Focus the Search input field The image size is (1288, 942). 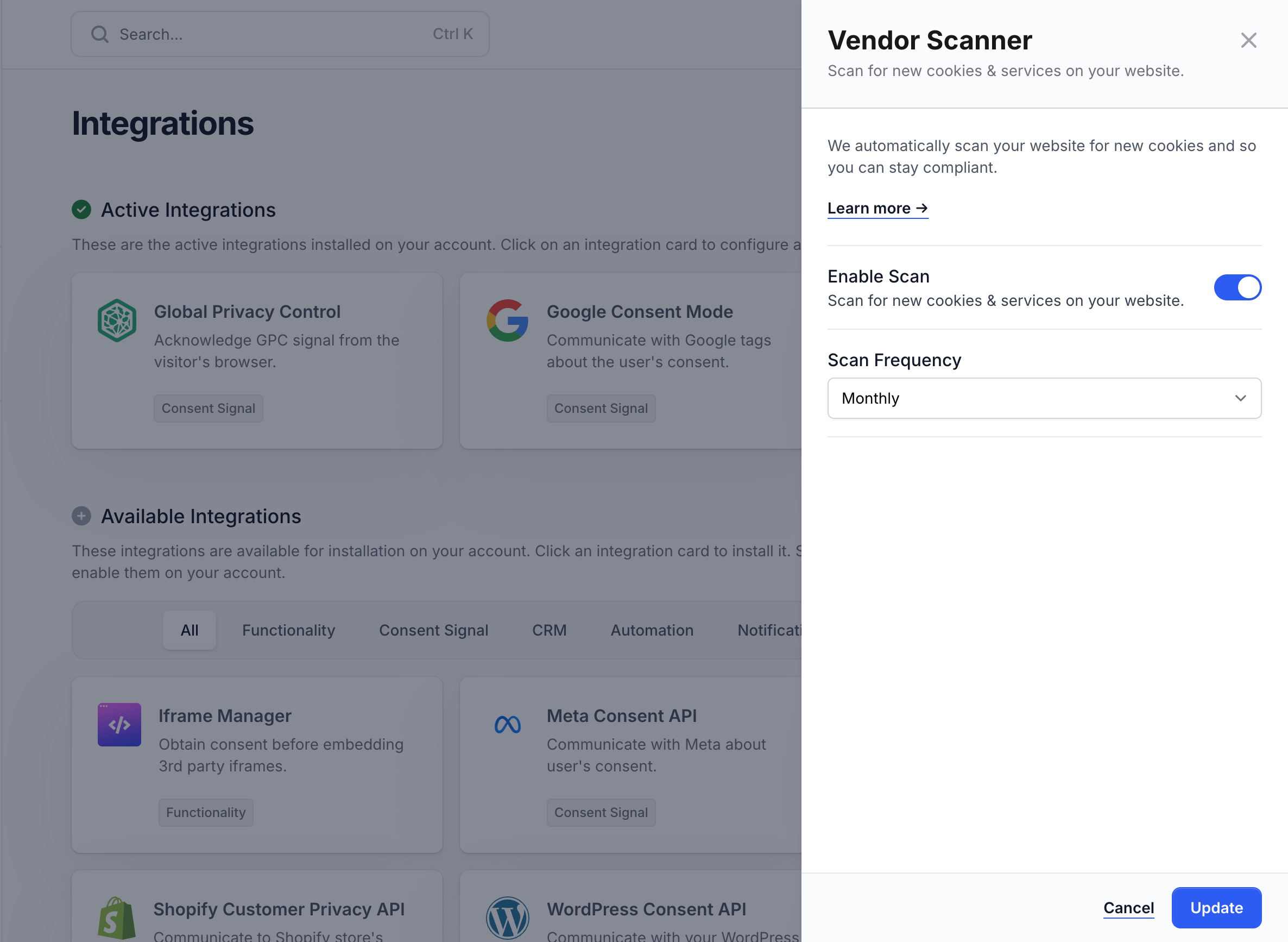pyautogui.click(x=280, y=34)
